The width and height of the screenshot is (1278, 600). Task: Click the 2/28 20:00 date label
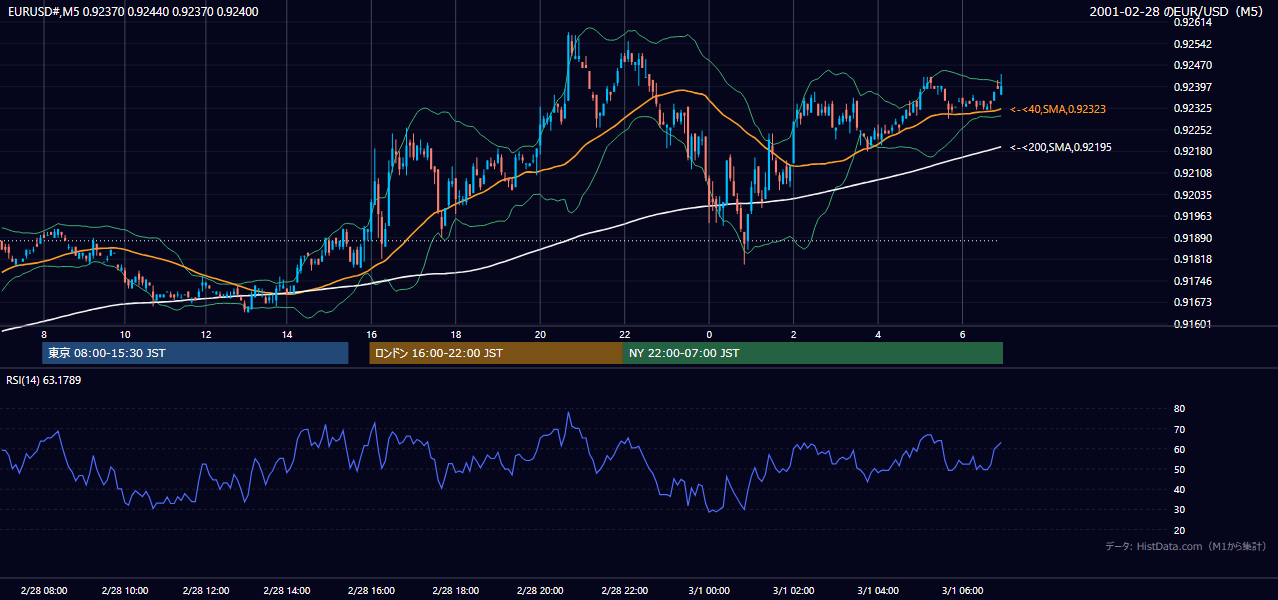(x=541, y=591)
